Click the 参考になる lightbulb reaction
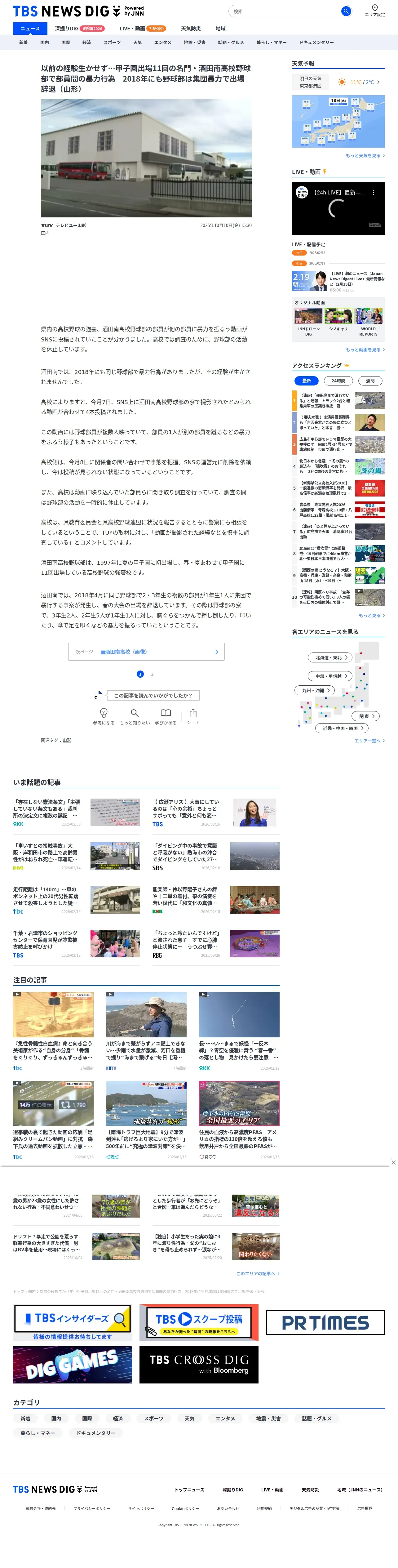Viewport: 398px width, 1568px height. 104,716
